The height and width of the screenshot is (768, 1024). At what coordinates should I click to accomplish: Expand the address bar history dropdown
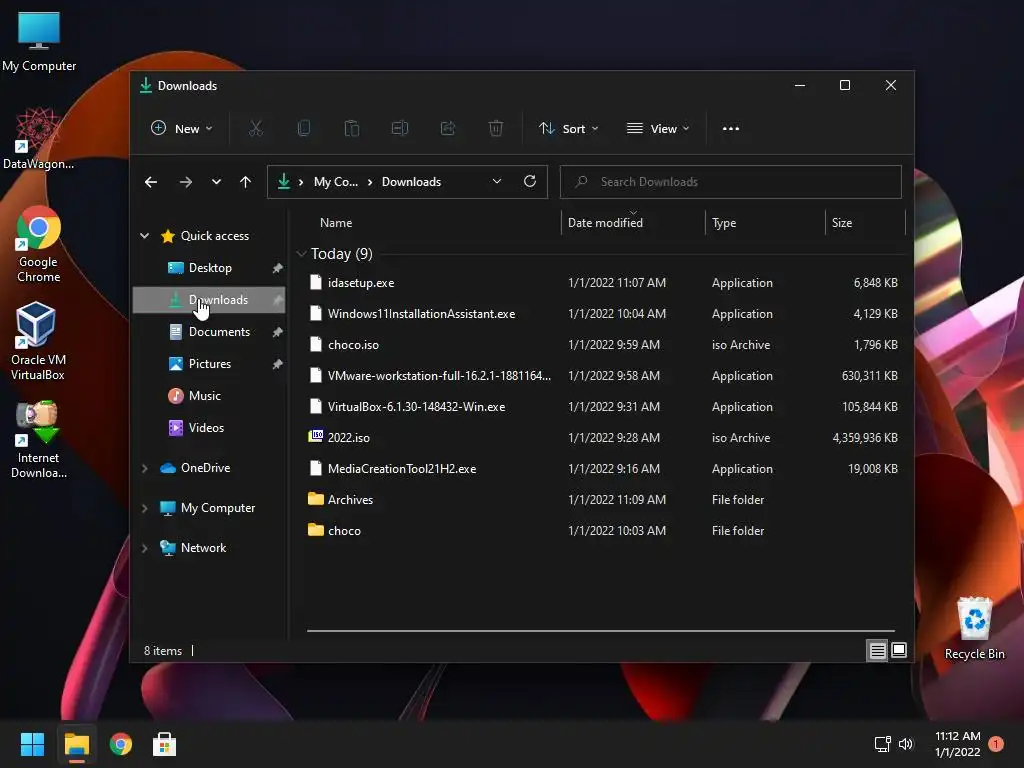(497, 182)
